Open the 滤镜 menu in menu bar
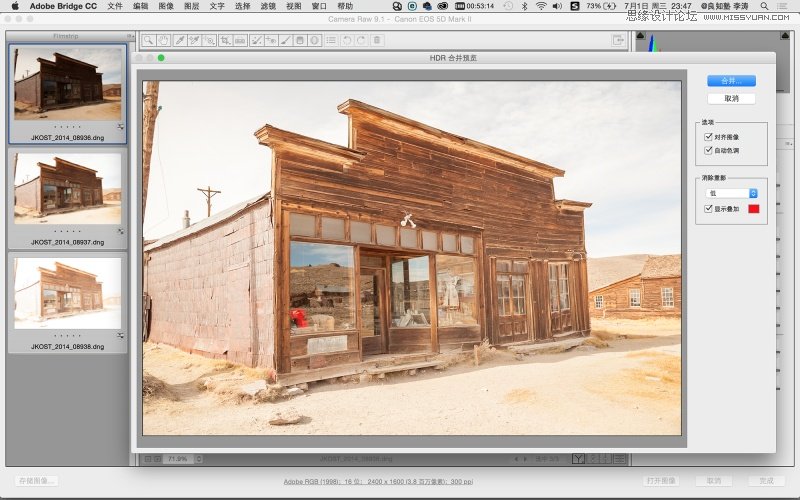Screen dimensions: 800x500 pos(268,6)
